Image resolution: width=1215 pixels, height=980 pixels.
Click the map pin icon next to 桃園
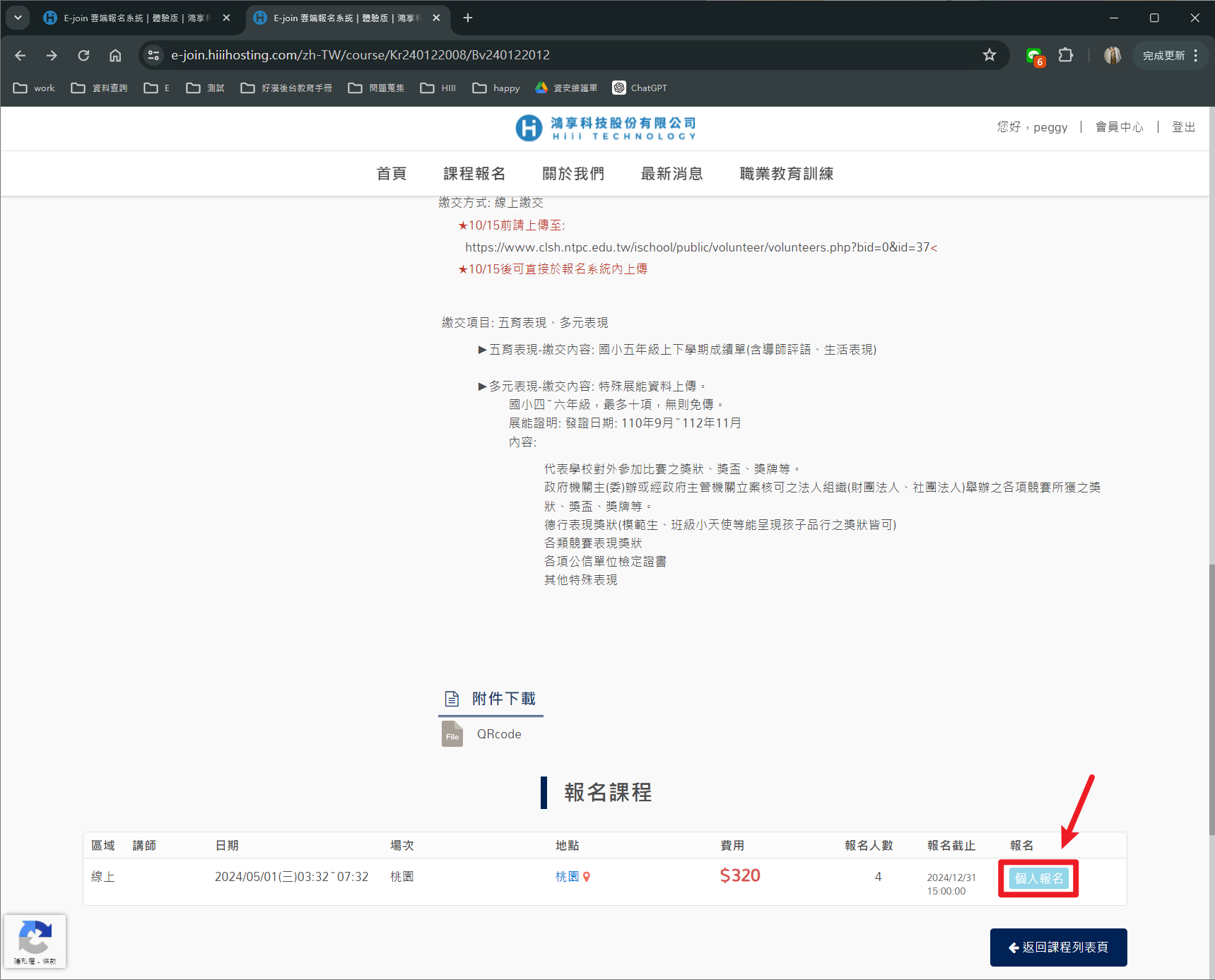(587, 877)
